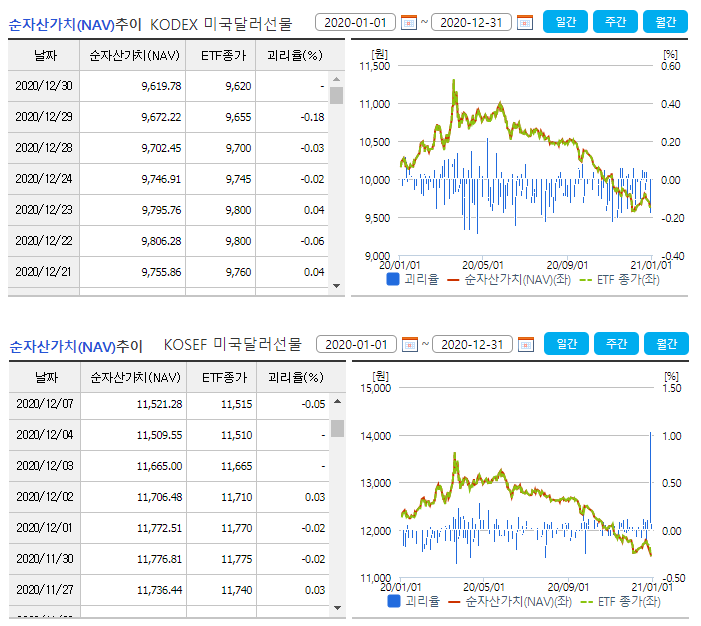The width and height of the screenshot is (701, 626).
Task: Click KOSEF start date field 2020-01-01
Action: pos(356,344)
